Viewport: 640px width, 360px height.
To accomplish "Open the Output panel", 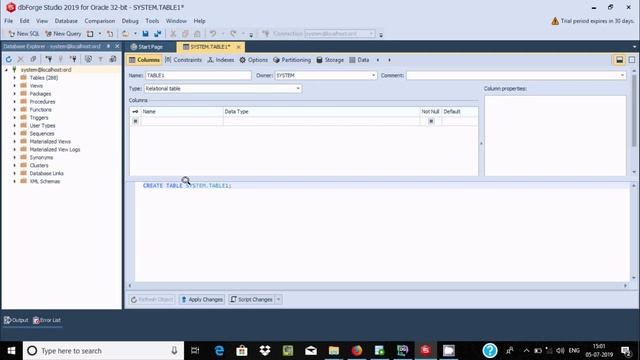I will (x=16, y=320).
